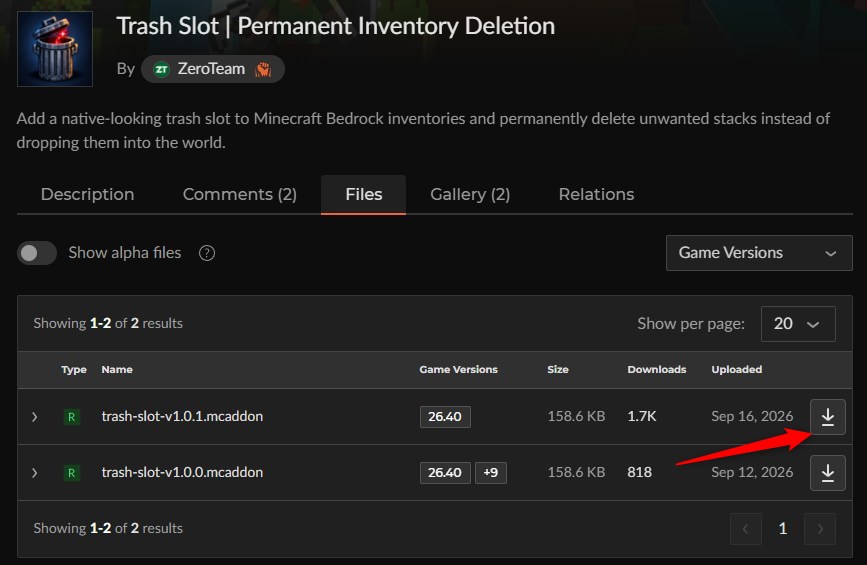
Task: Click the project title Trash Slot heading
Action: [x=336, y=27]
